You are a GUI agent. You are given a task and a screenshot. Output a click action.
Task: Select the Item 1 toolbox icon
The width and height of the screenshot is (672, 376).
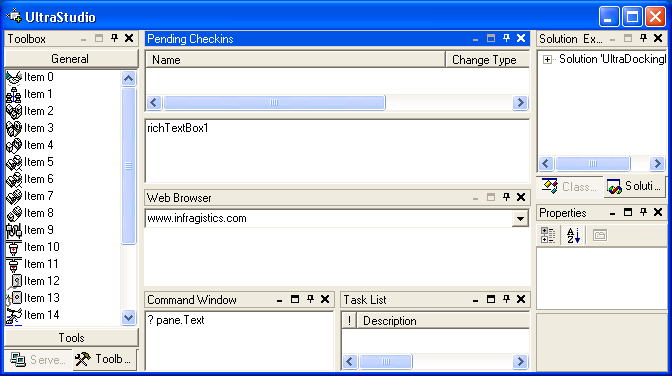point(14,94)
